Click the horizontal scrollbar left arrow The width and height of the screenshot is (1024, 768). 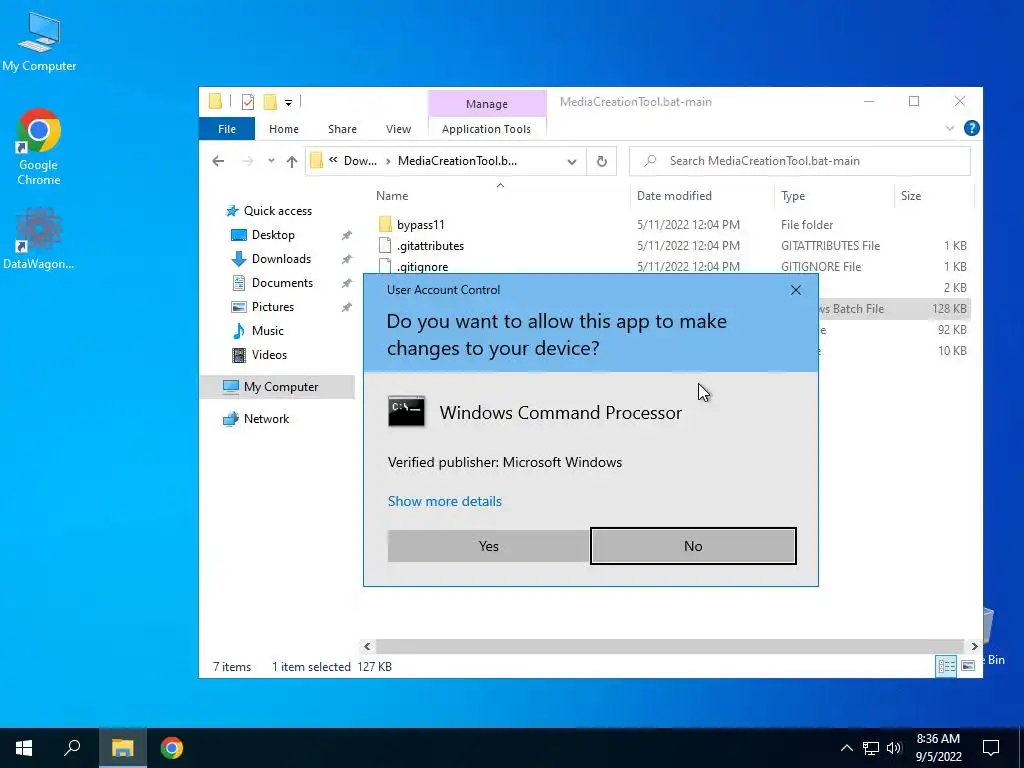[367, 646]
